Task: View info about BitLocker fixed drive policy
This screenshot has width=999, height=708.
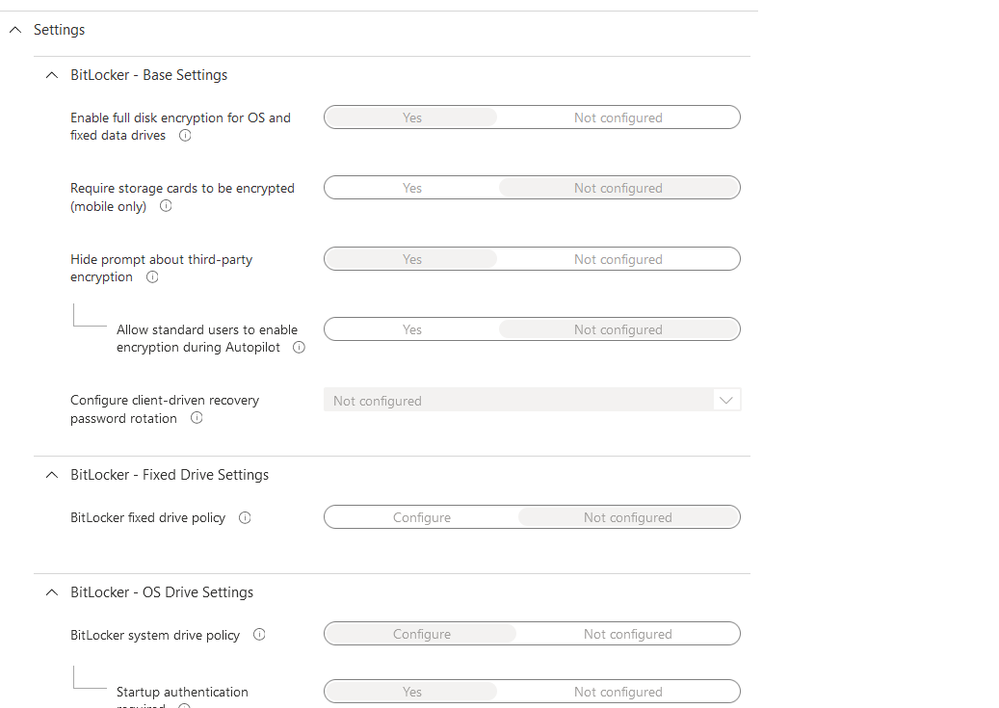Action: (245, 518)
